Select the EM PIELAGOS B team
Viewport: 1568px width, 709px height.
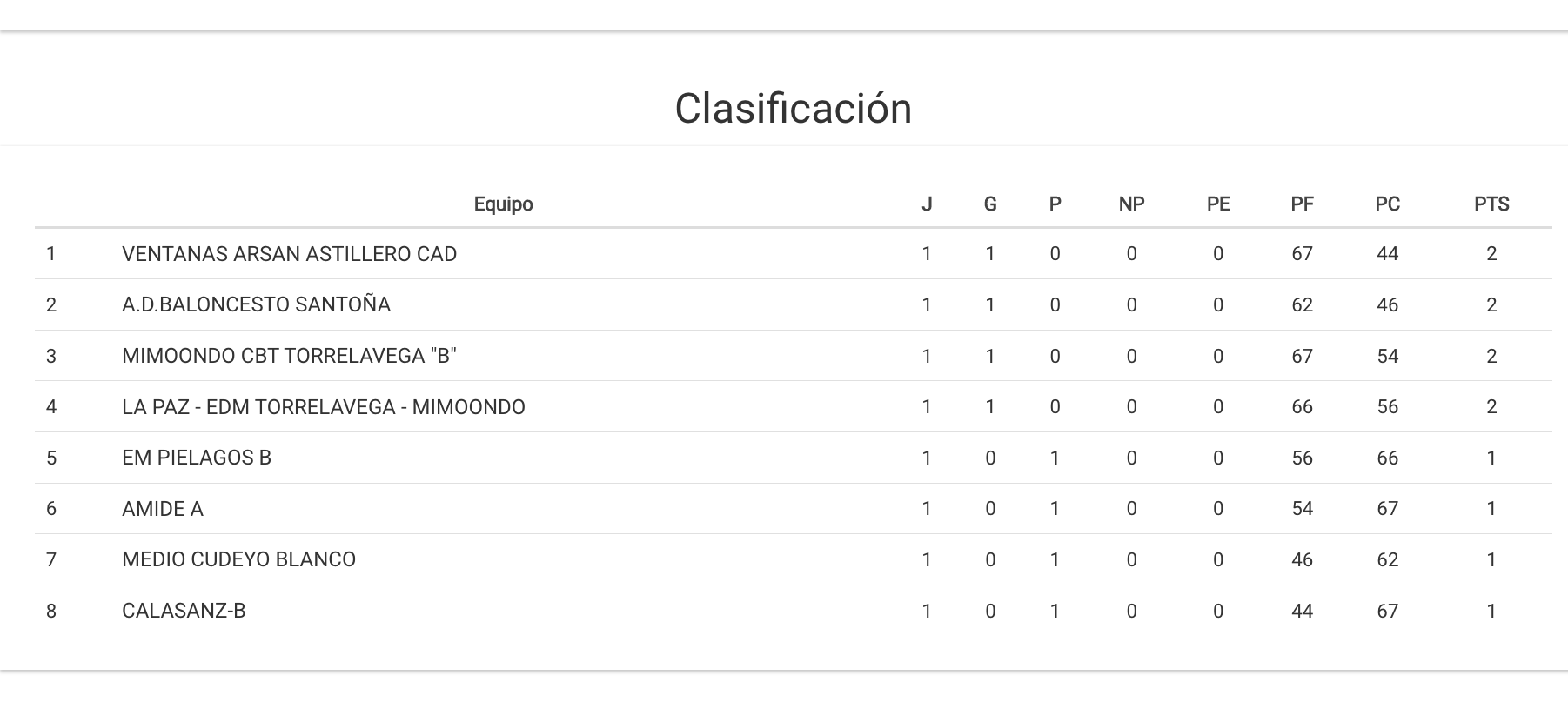click(197, 458)
